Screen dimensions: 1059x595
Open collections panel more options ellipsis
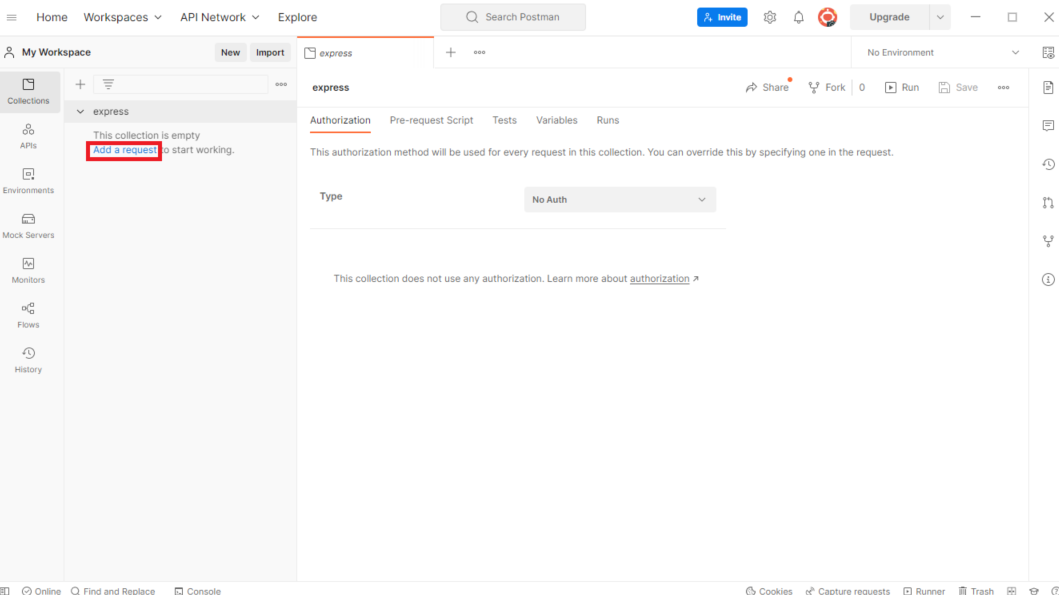[281, 84]
